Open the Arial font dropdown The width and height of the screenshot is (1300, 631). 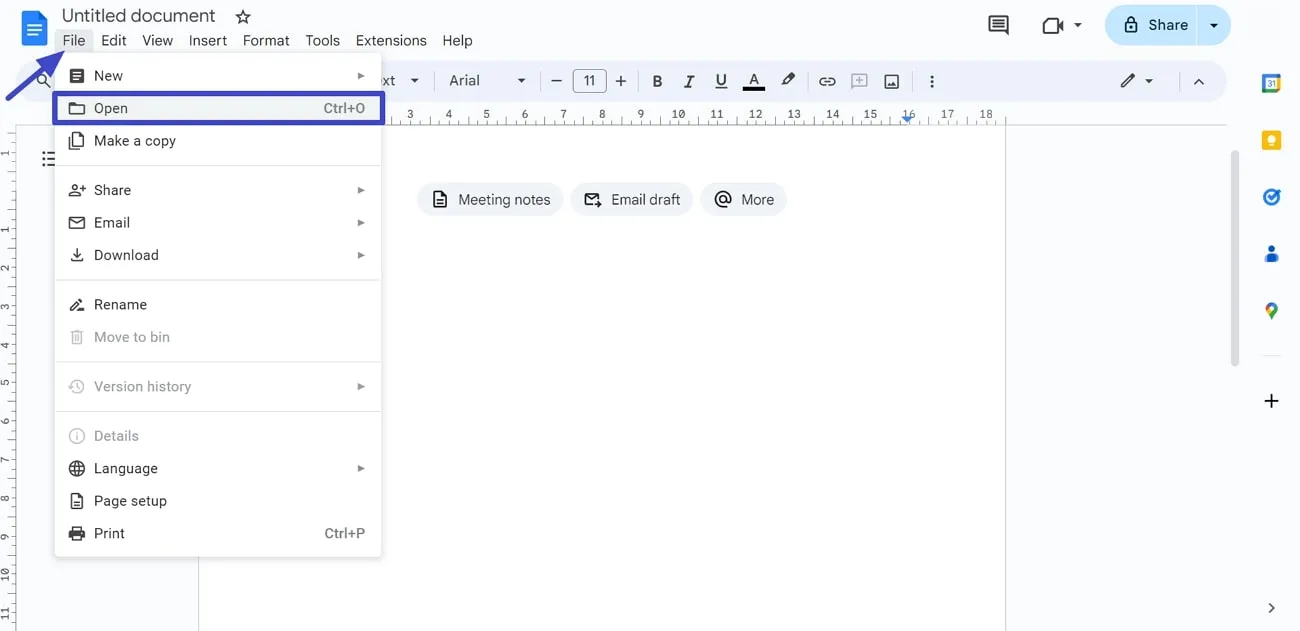[487, 81]
